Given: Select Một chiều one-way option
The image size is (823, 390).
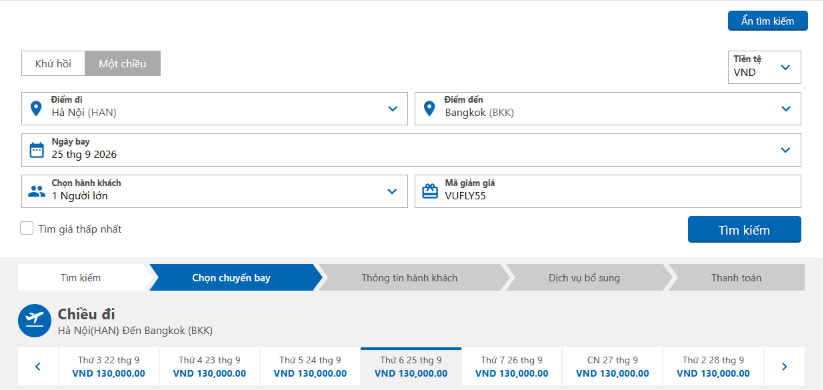Looking at the screenshot, I should 123,64.
